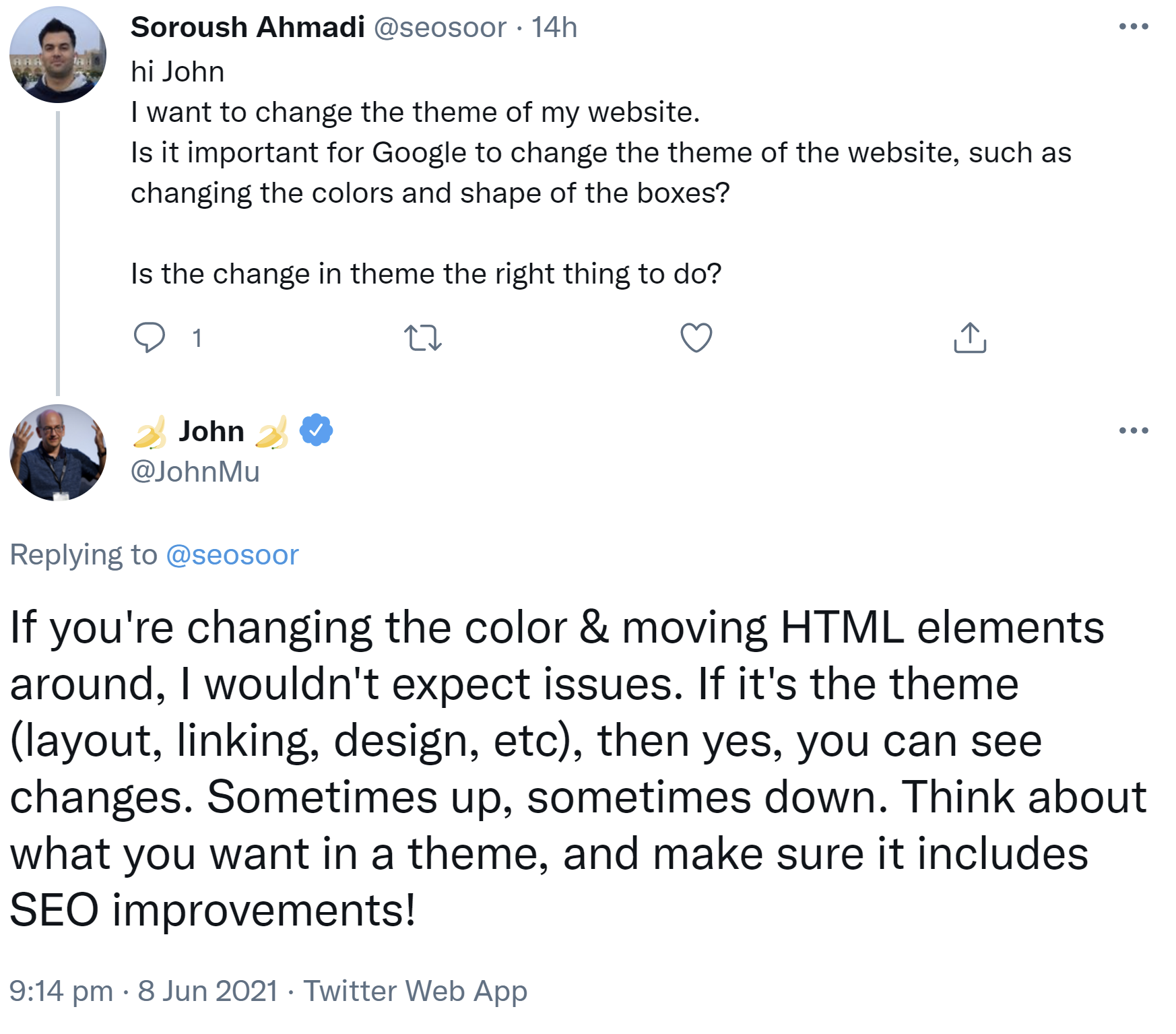Open Soroush Ahmadi's profile picture
The height and width of the screenshot is (1034, 1176).
coord(58,55)
